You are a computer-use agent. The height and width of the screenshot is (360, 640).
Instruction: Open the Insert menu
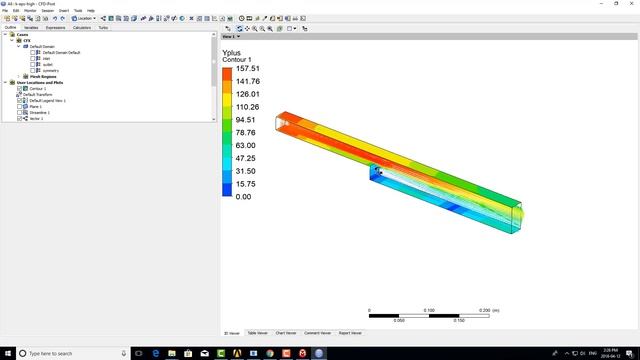tap(64, 11)
